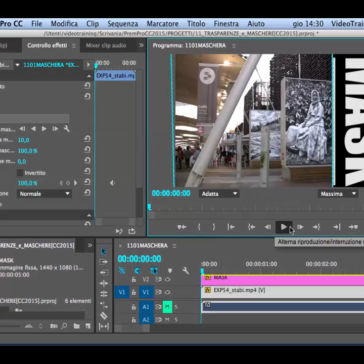Viewport: 364px width, 364px height.
Task: Track selected mask forward one frame
Action: tap(55, 129)
